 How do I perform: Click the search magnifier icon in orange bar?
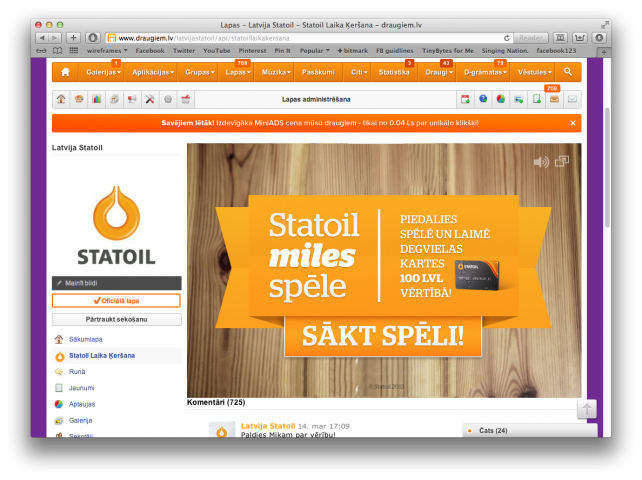pos(567,72)
